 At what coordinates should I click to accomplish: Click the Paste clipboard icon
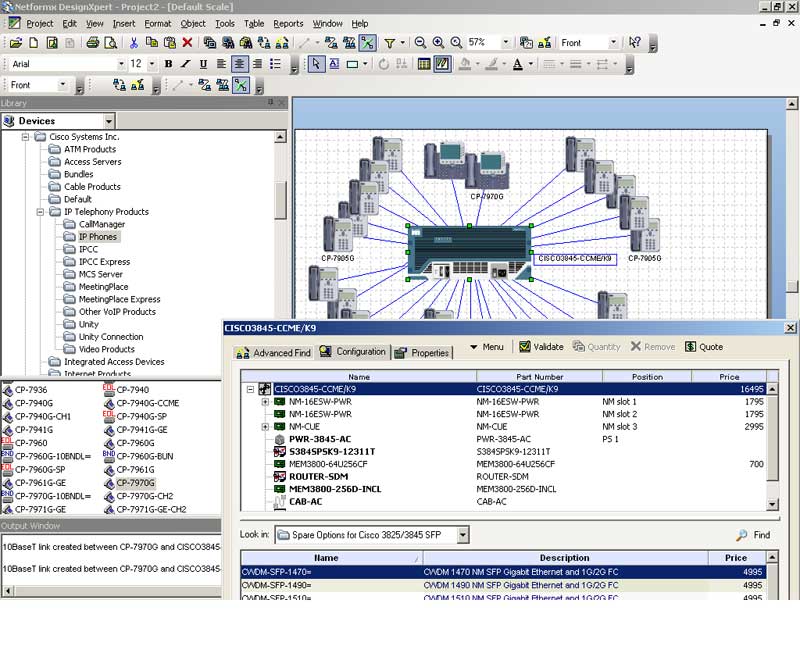[x=169, y=43]
